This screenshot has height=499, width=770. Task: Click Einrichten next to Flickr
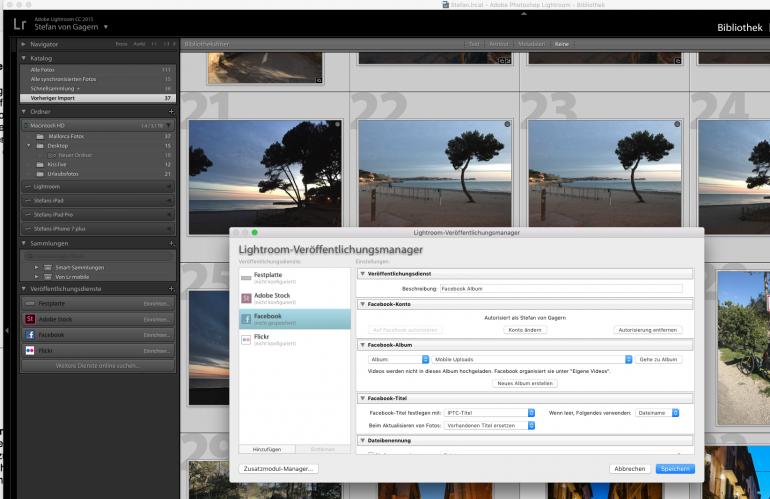[x=157, y=351]
